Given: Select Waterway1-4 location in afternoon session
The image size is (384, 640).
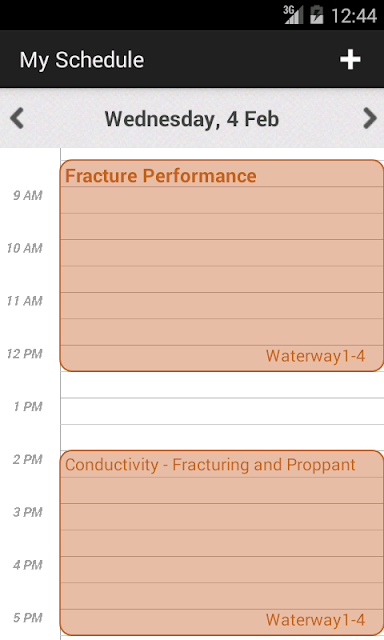Looking at the screenshot, I should click(x=315, y=620).
